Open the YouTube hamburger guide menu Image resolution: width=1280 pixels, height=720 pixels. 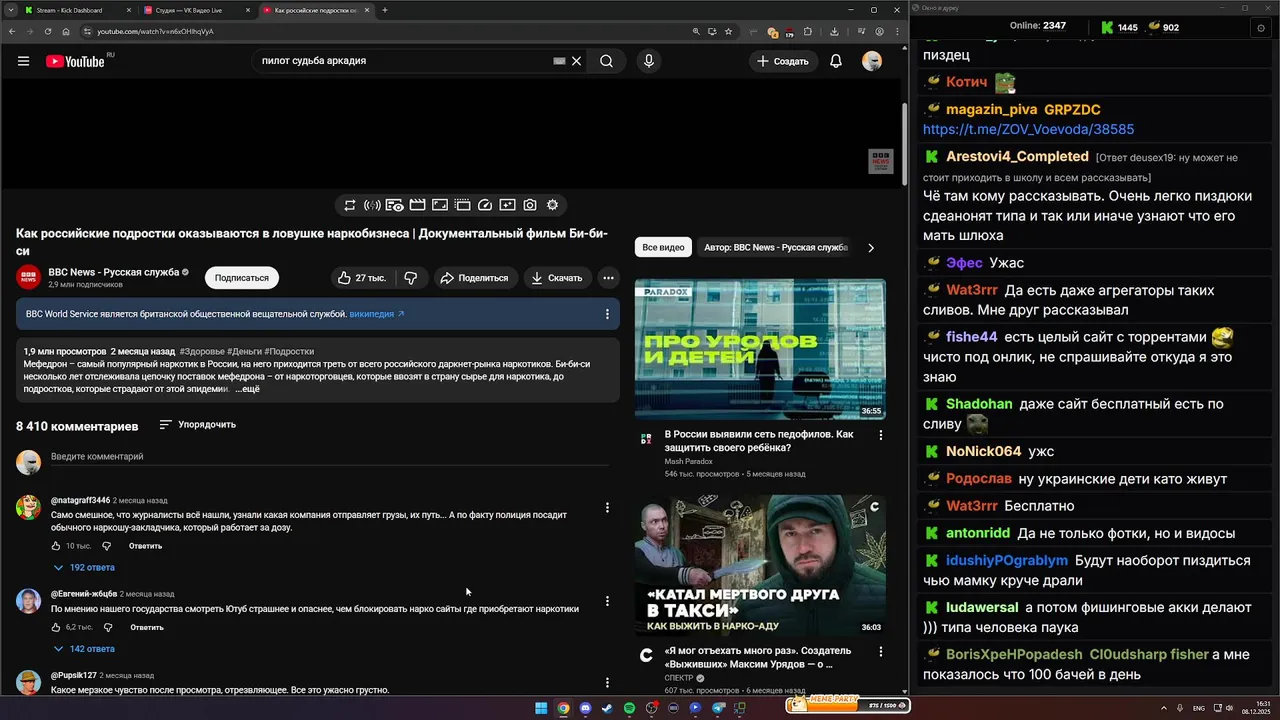tap(23, 61)
